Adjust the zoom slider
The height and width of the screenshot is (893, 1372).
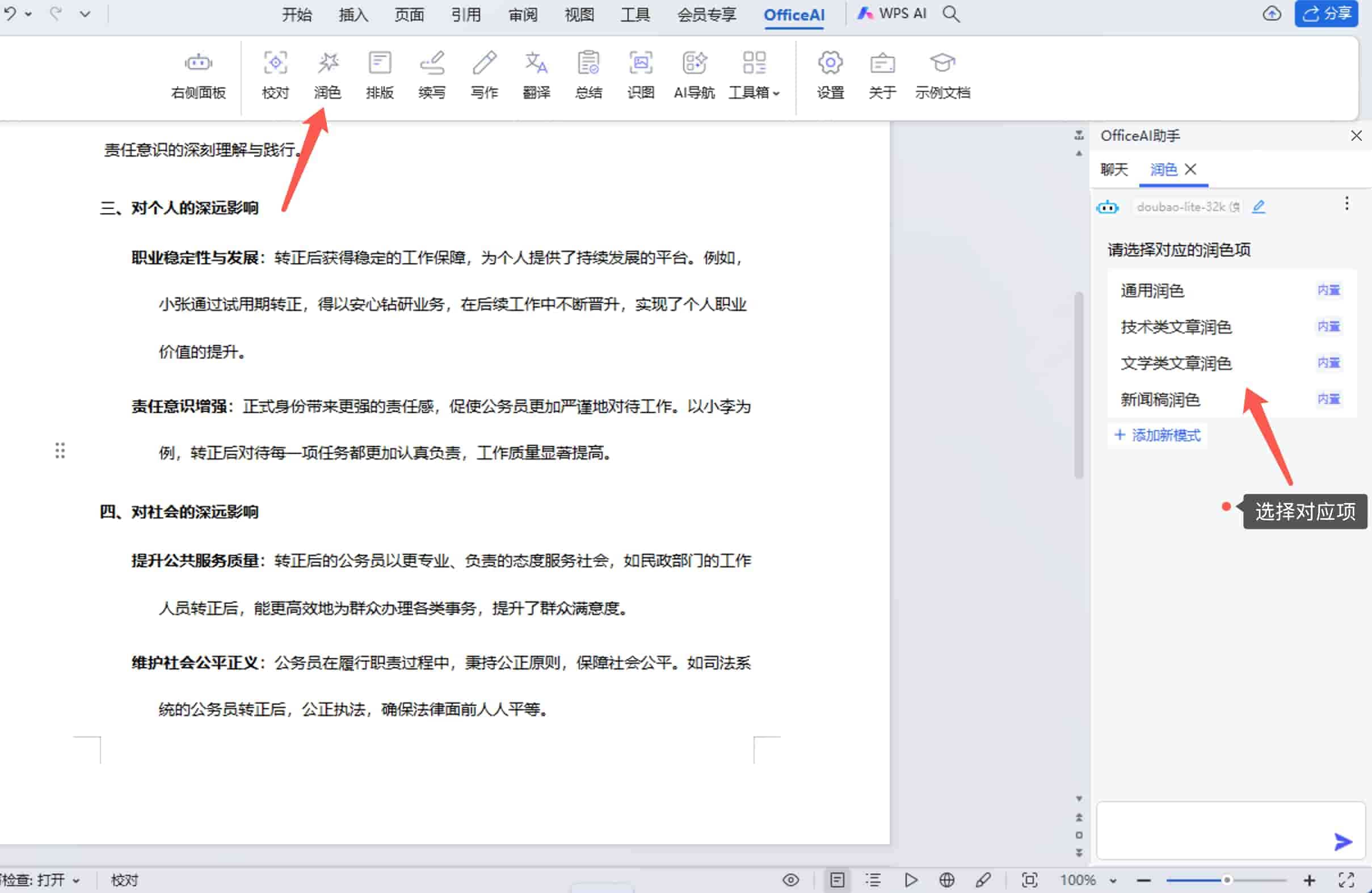(x=1228, y=880)
